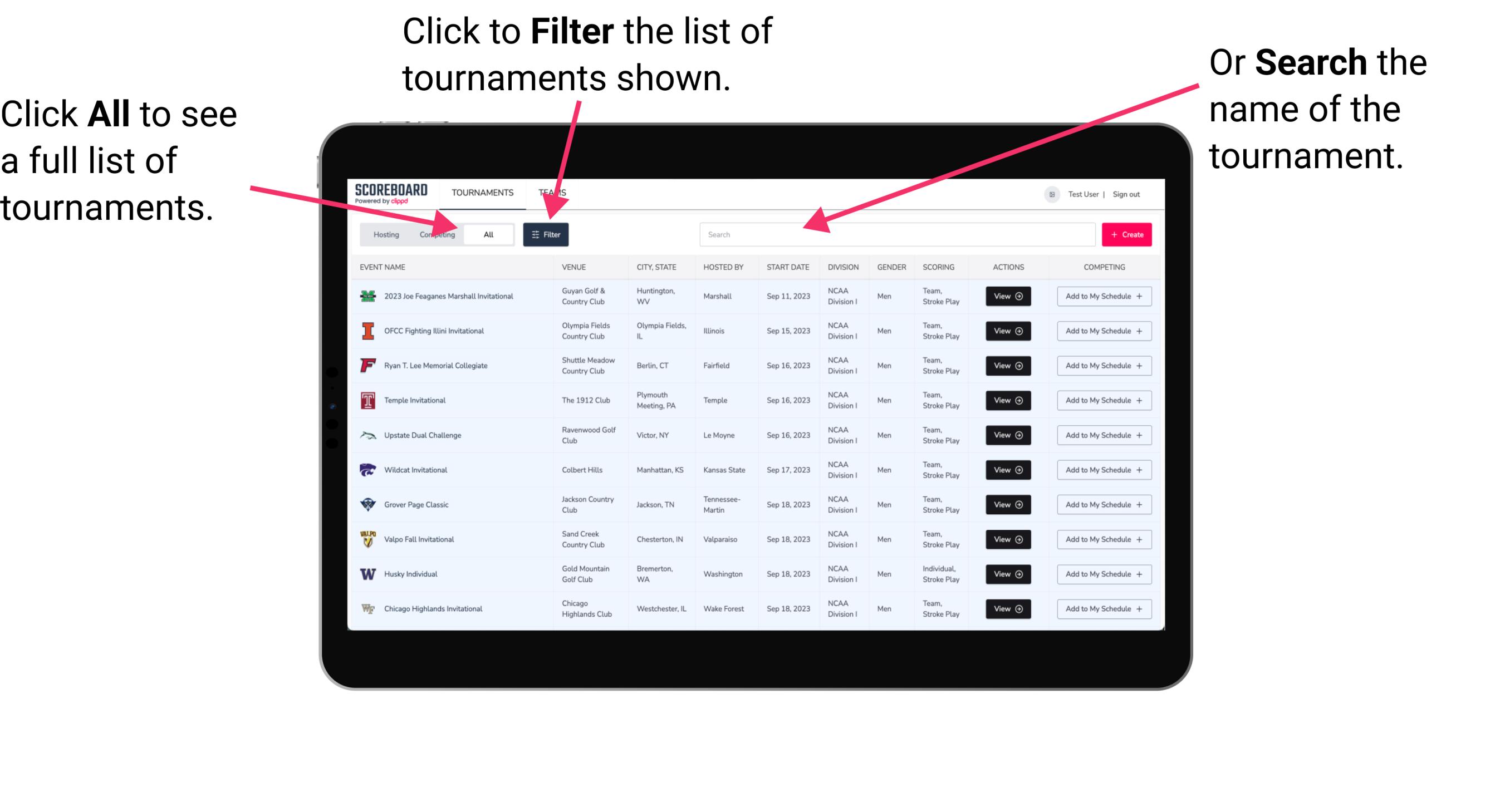Click the Temple university team icon
This screenshot has height=812, width=1510.
pyautogui.click(x=367, y=400)
